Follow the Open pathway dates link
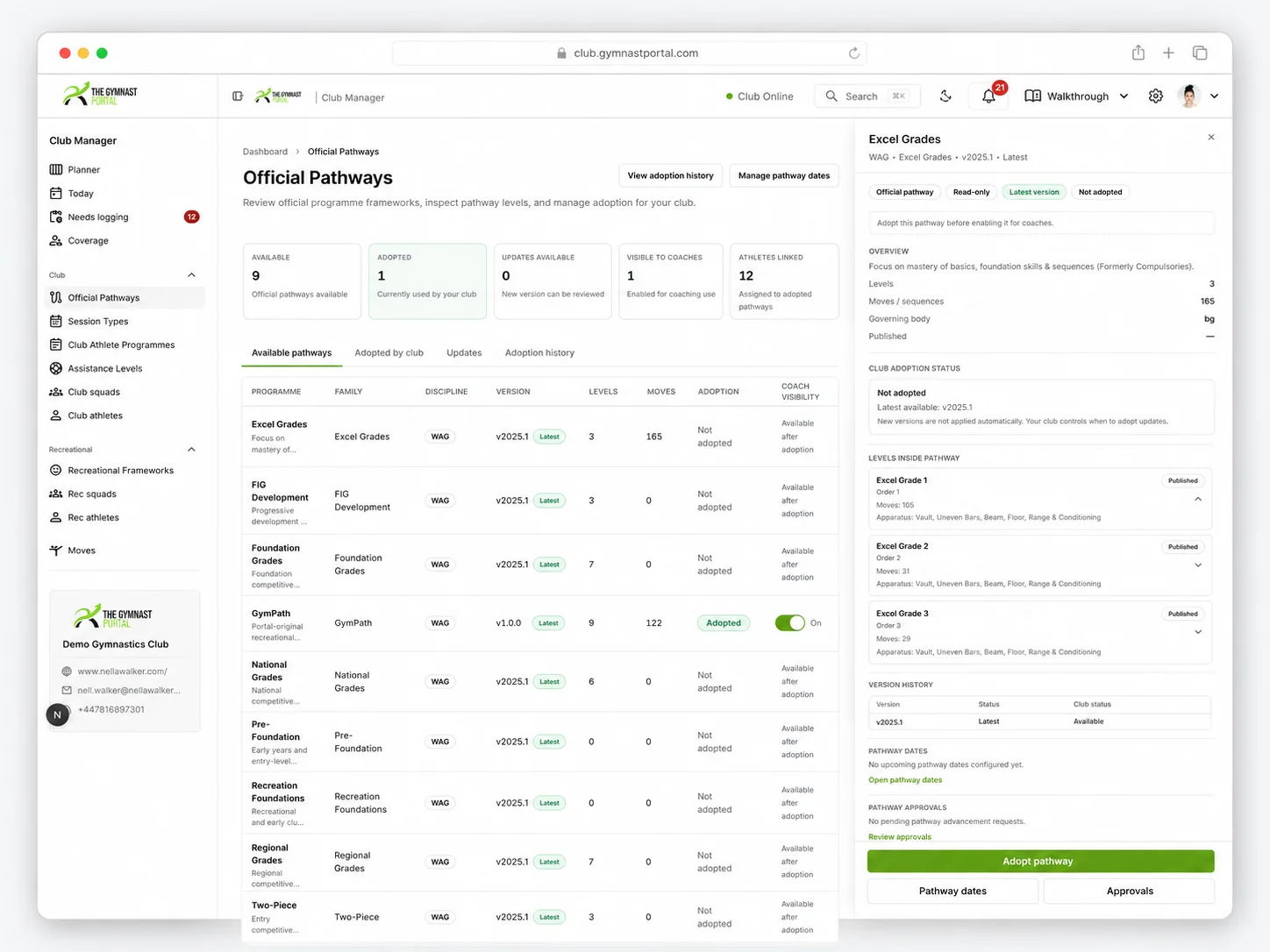1270x952 pixels. pos(905,779)
